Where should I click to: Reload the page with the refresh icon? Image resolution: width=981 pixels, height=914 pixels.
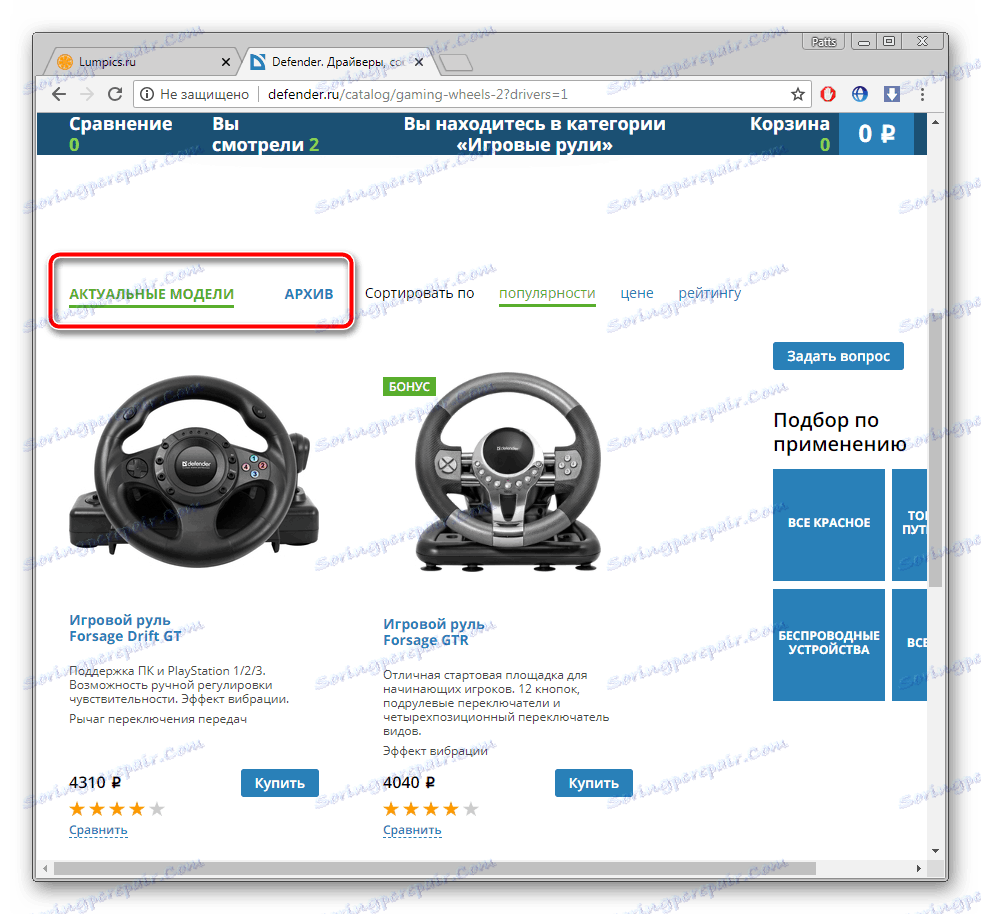point(114,94)
